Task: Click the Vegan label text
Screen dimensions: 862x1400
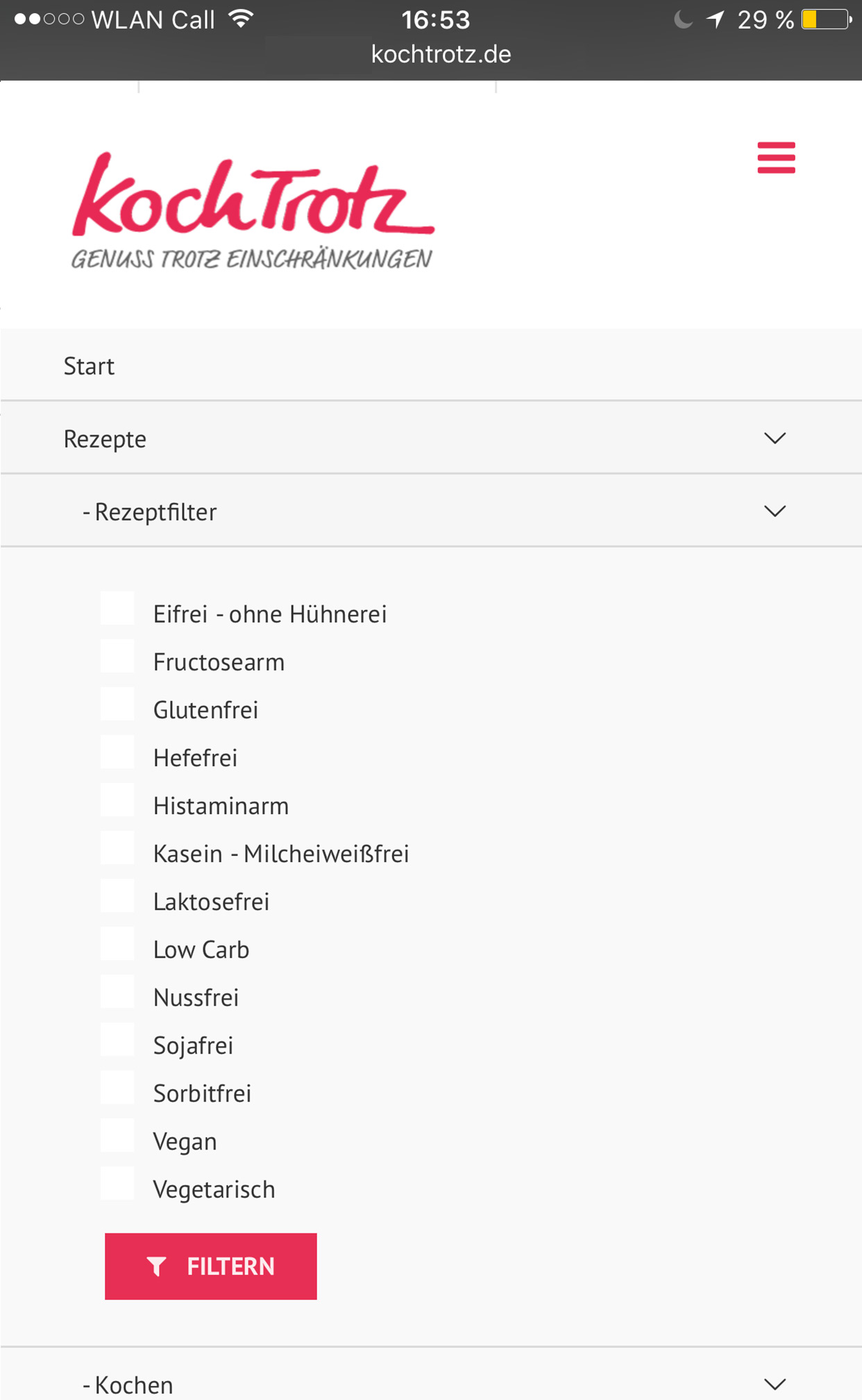Action: 185,1142
